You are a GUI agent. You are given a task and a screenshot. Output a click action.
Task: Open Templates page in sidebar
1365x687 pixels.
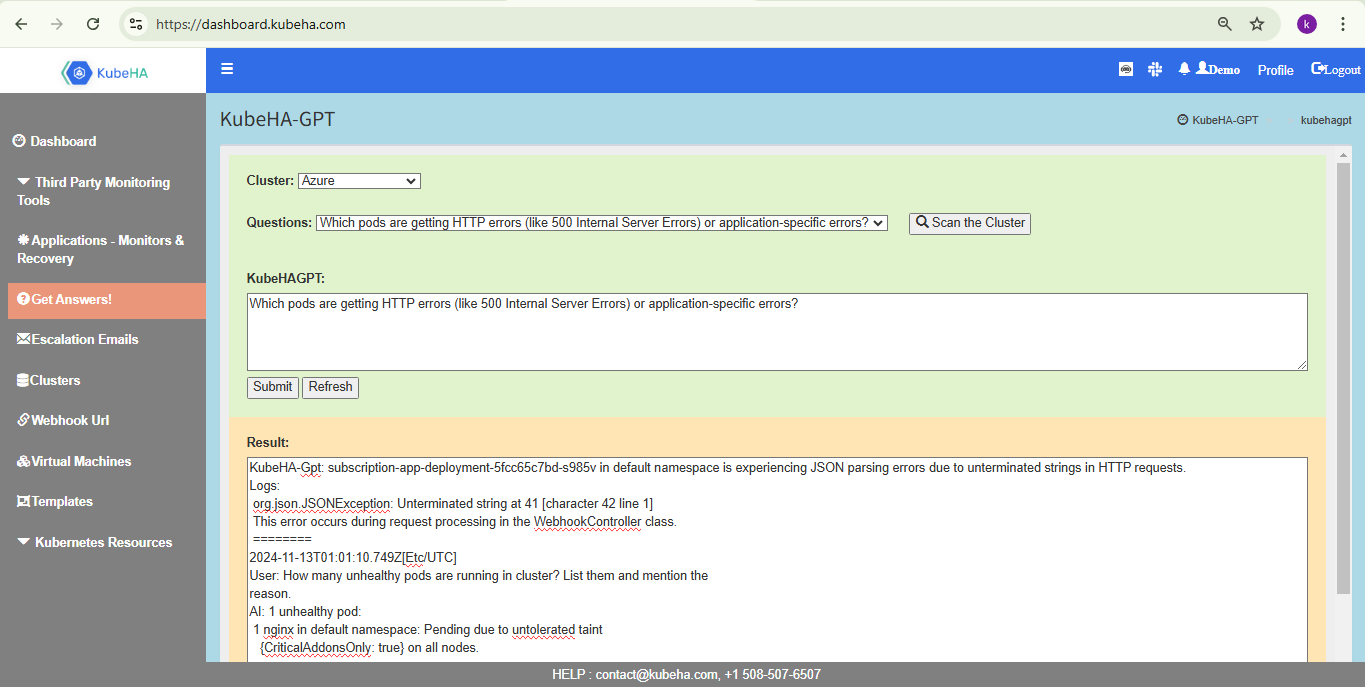coord(54,501)
